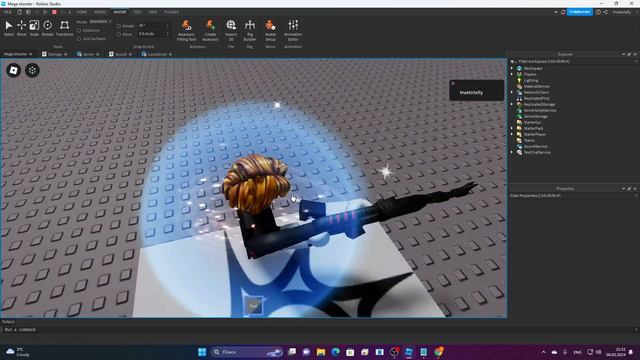Close the Explorer panel
640x360 pixels.
pos(635,54)
